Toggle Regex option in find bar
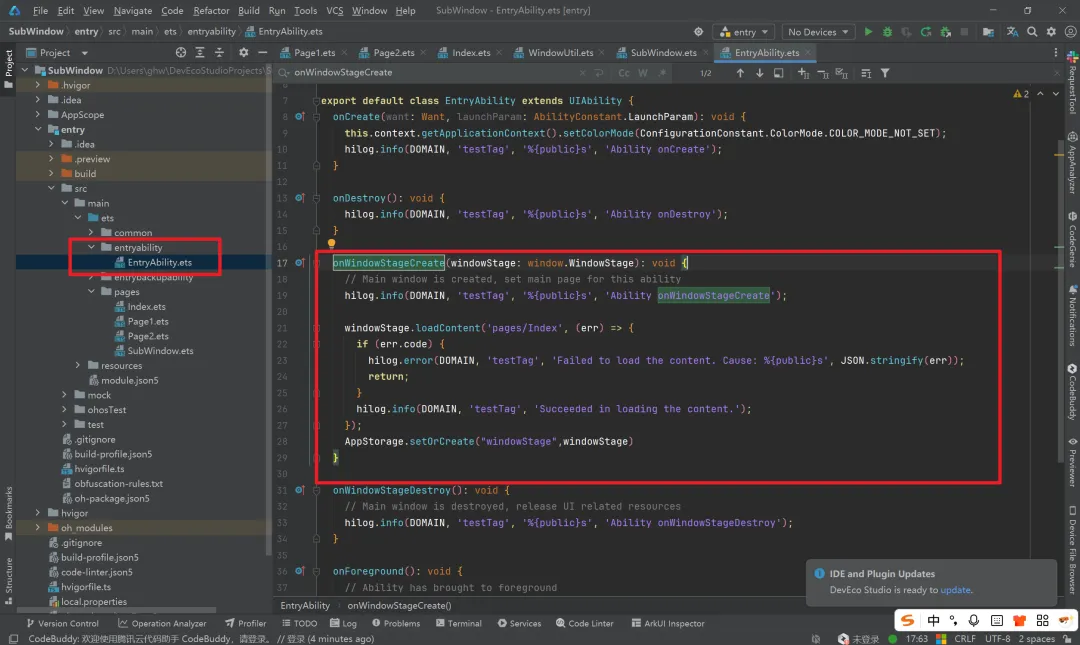The height and width of the screenshot is (645, 1080). (661, 73)
